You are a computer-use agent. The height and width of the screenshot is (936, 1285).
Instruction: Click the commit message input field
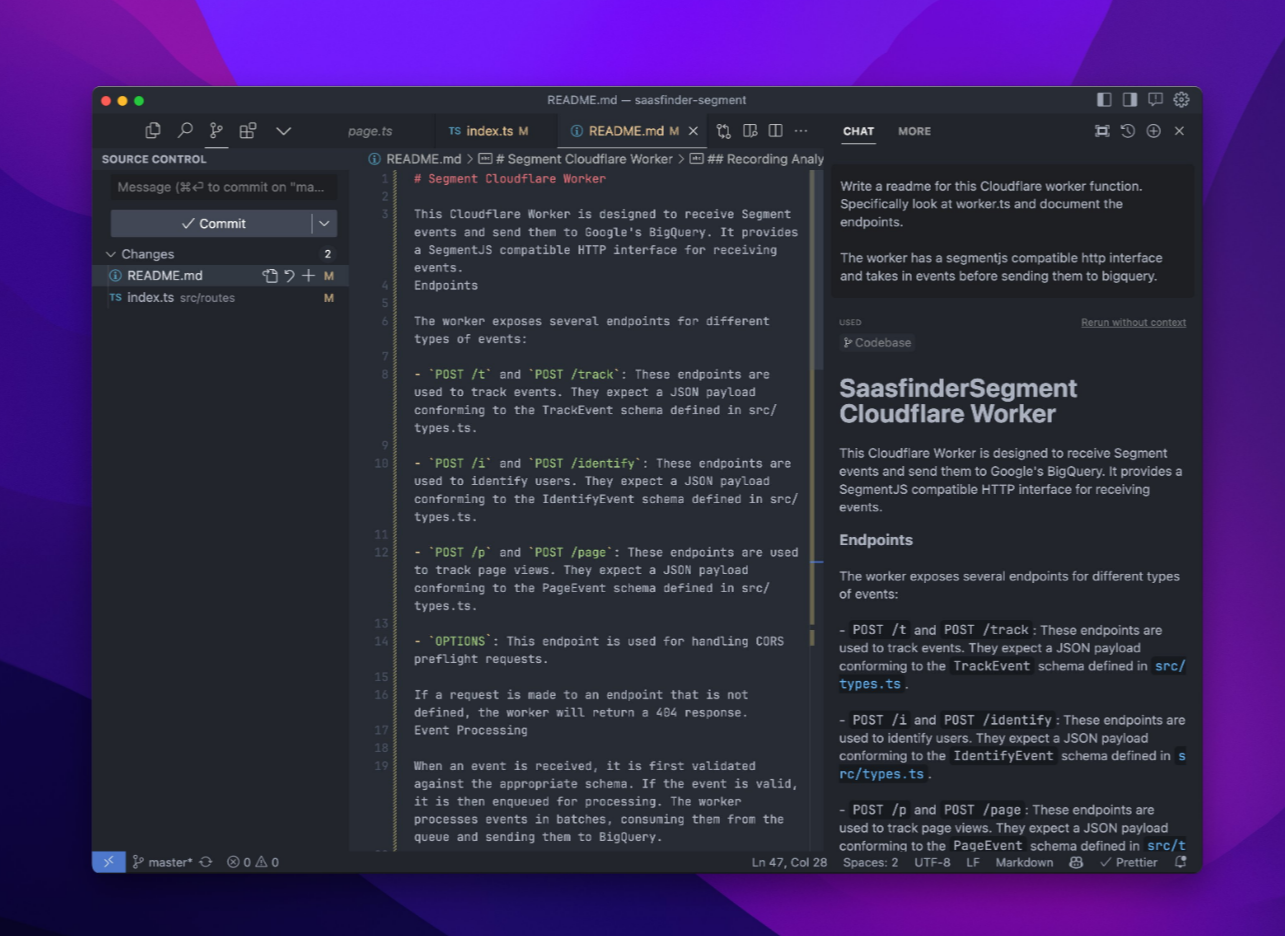pyautogui.click(x=223, y=187)
